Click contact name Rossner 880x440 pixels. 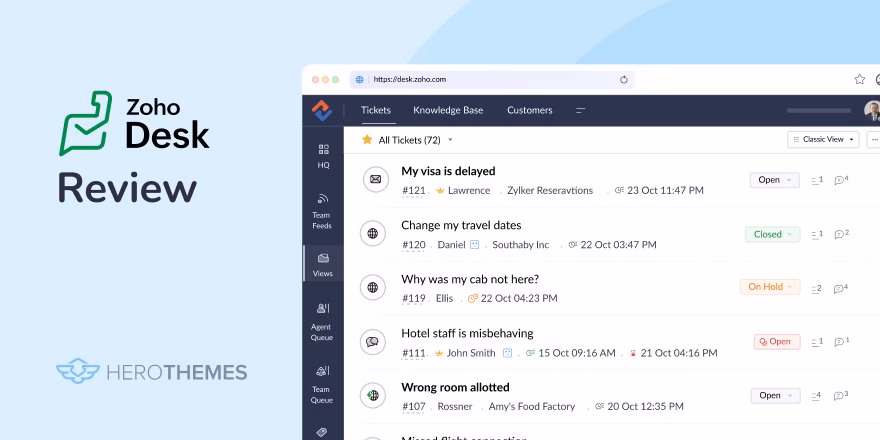(455, 406)
